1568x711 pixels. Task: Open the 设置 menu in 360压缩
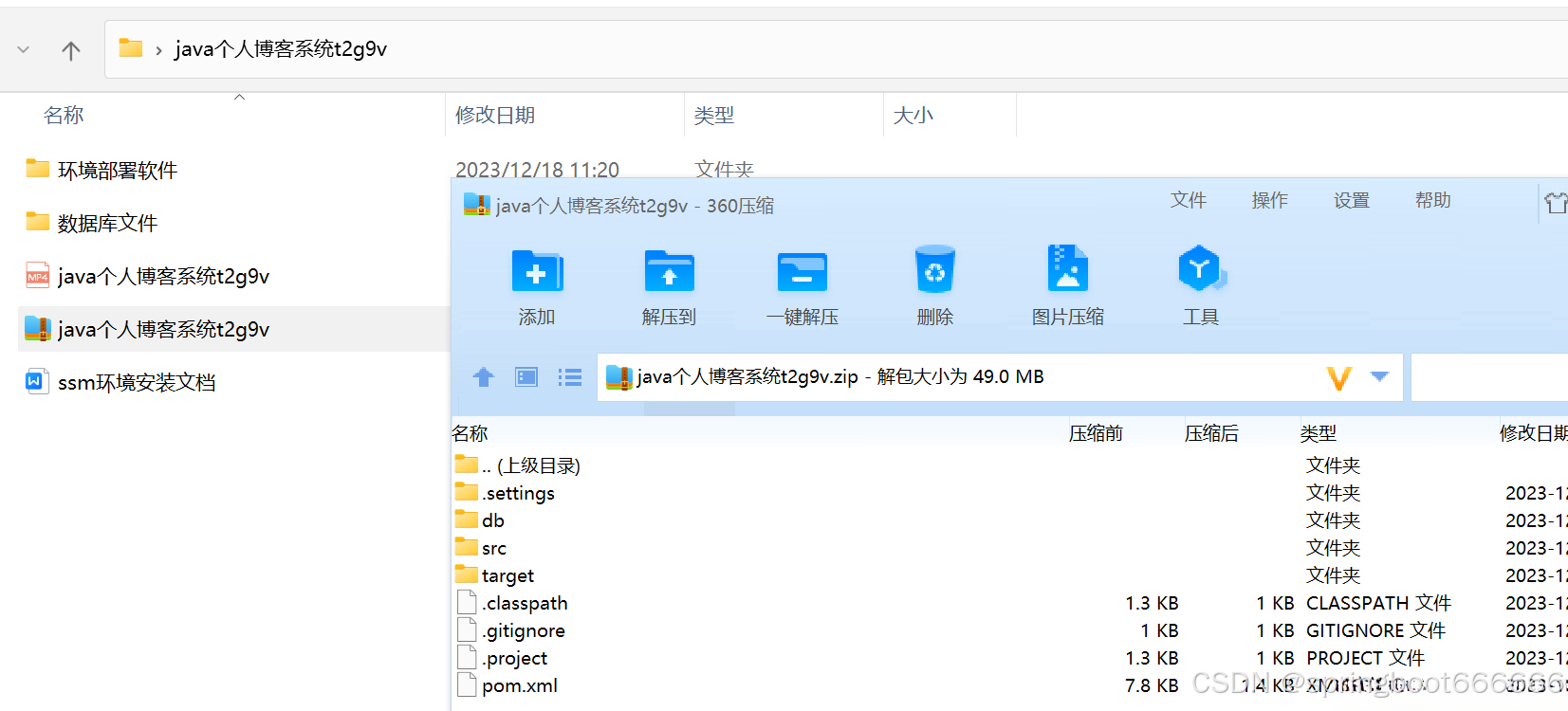pyautogui.click(x=1352, y=200)
